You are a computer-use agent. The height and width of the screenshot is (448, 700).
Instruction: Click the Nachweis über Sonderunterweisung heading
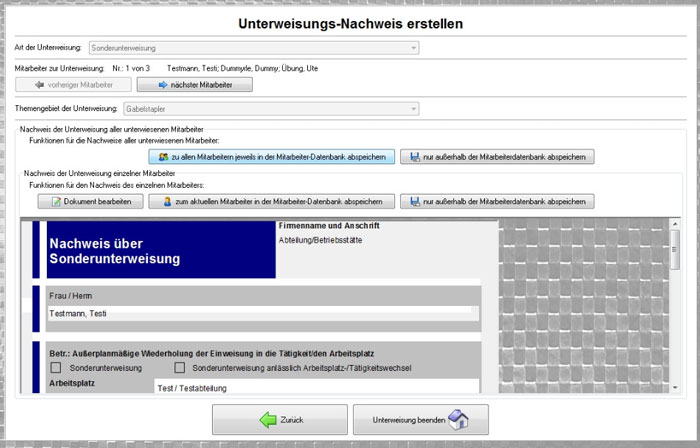pyautogui.click(x=115, y=251)
